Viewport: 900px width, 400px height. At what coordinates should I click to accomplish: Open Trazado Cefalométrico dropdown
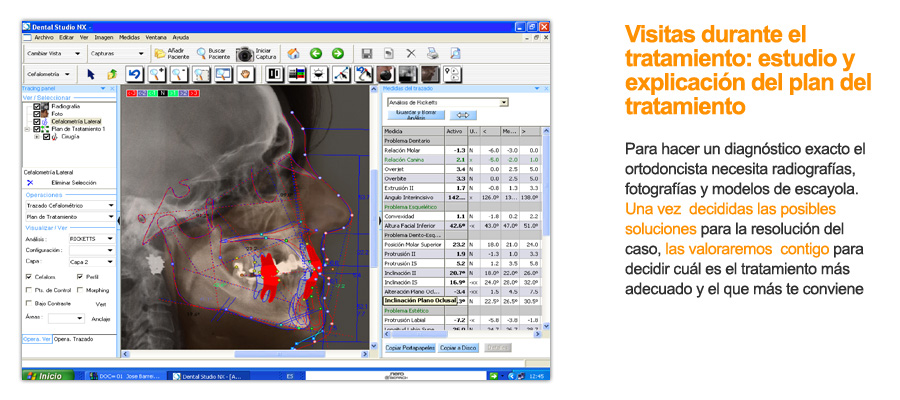[70, 205]
